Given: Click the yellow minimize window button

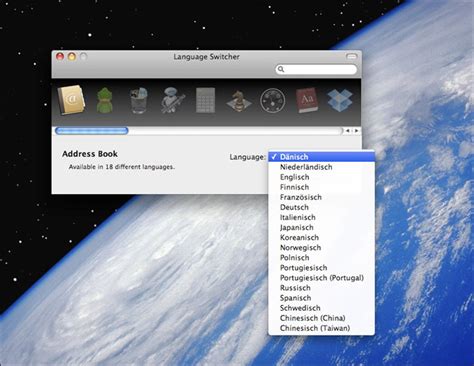Looking at the screenshot, I should (x=72, y=57).
